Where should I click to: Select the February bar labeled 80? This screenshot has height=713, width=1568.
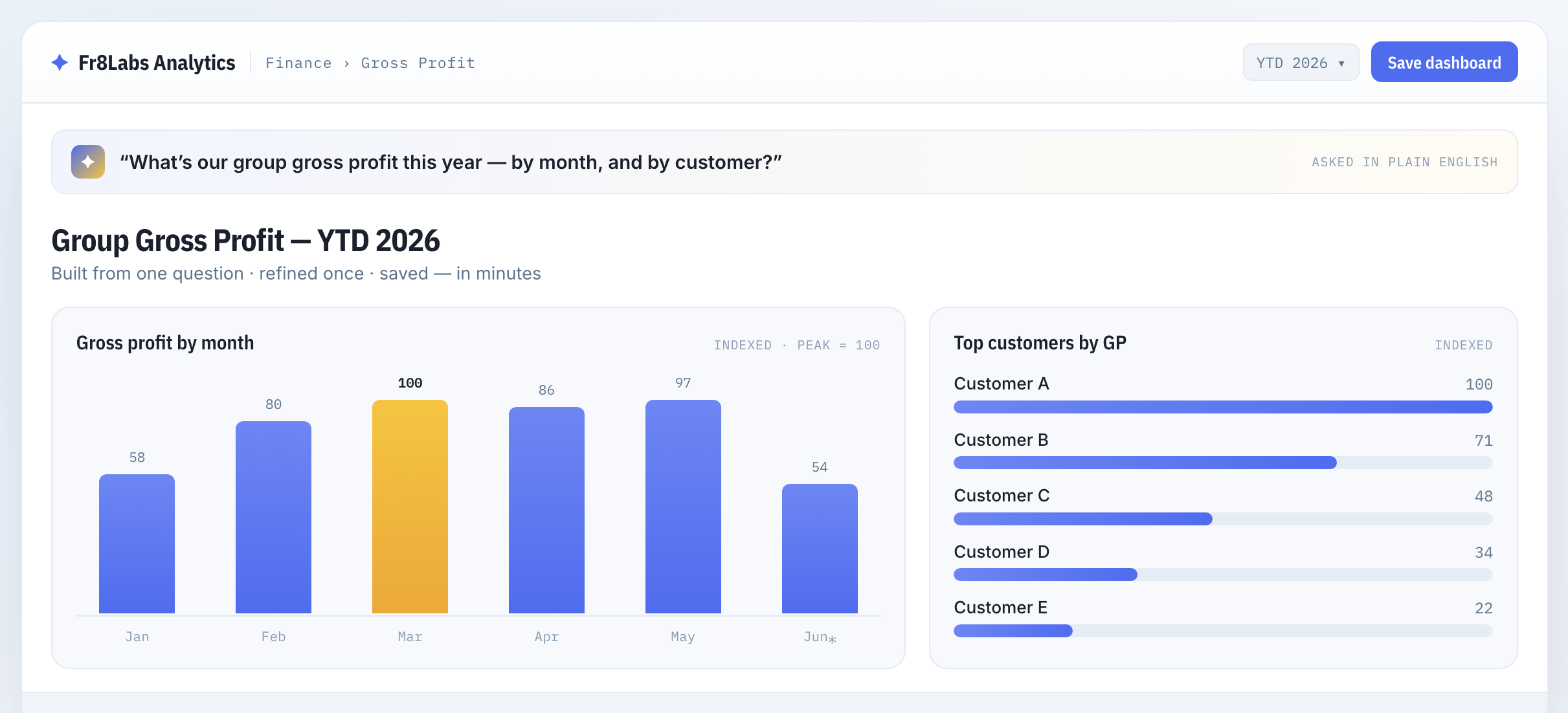point(273,517)
